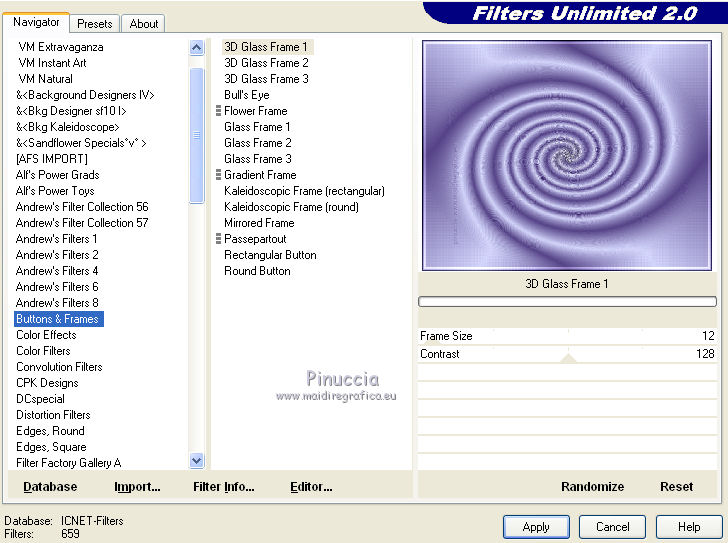Click the progress bar under the preview
This screenshot has width=728, height=543.
coord(567,302)
